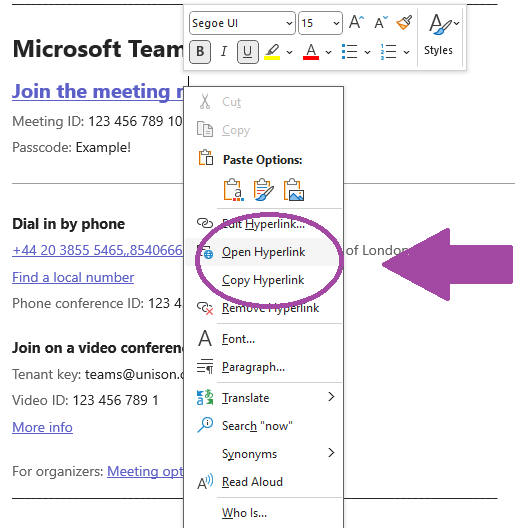The image size is (515, 528).
Task: Expand the numbering list dropdown
Action: [407, 52]
